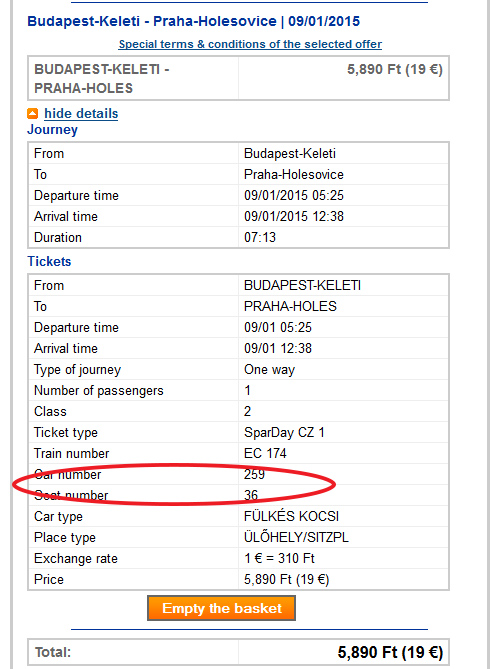Click the Total amount 5,890 Ft (19 €)
Image resolution: width=495 pixels, height=669 pixels.
coord(390,652)
